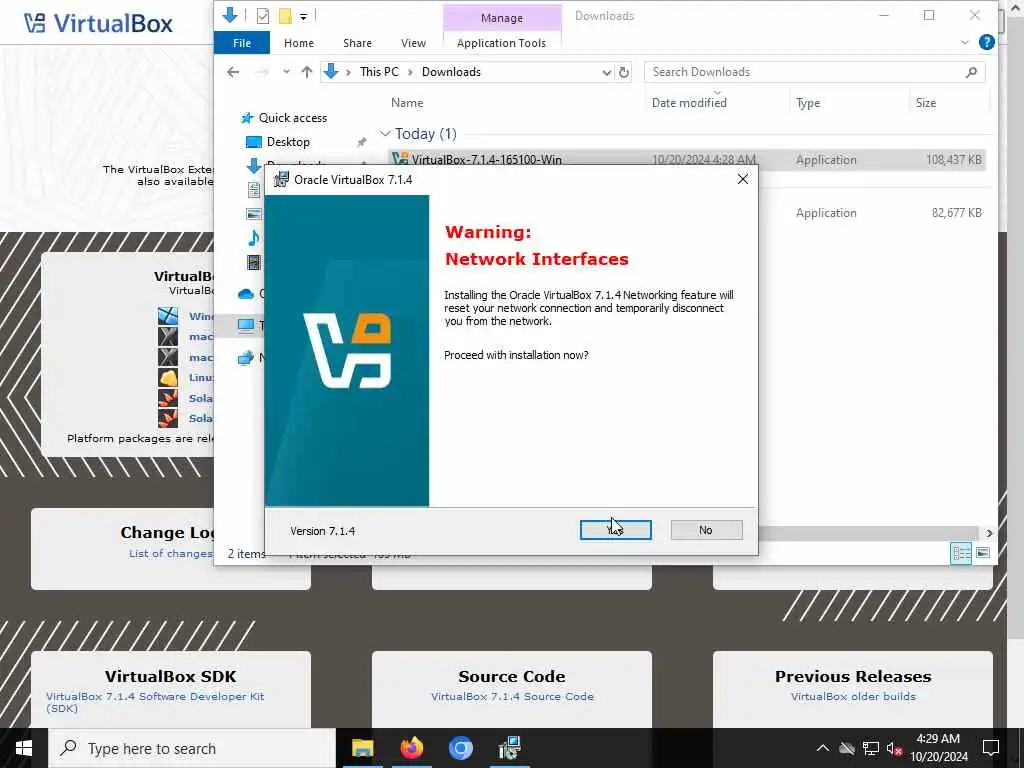Click the taskbar search box
This screenshot has width=1024, height=768.
click(x=192, y=748)
